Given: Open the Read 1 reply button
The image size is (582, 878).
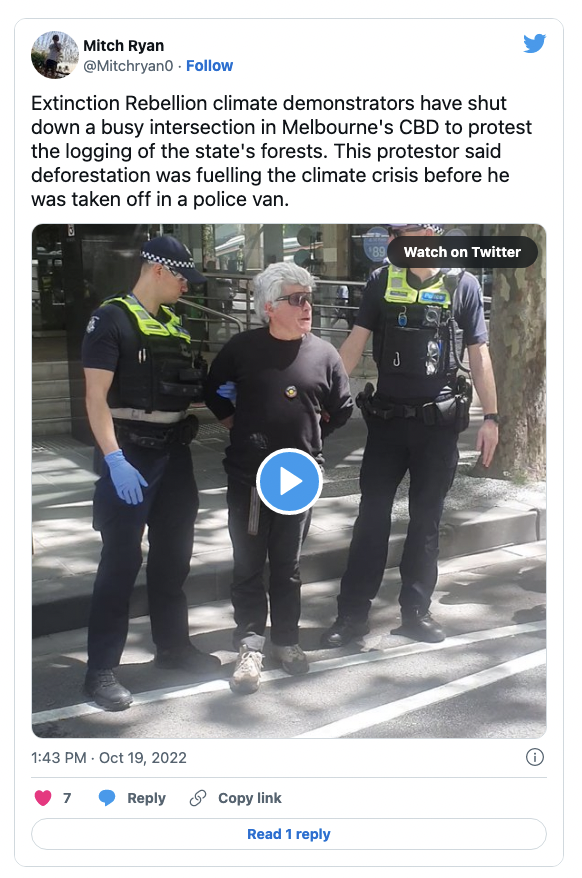Looking at the screenshot, I should (x=289, y=834).
